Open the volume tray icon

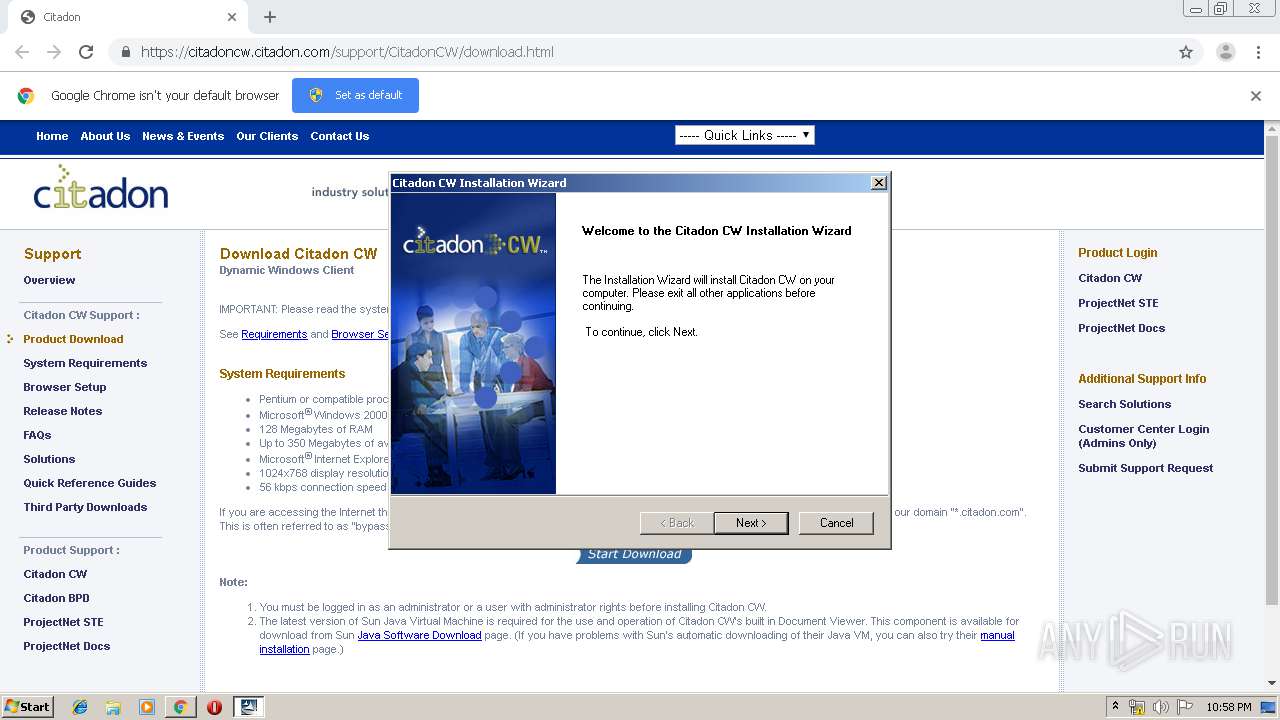(x=1160, y=707)
